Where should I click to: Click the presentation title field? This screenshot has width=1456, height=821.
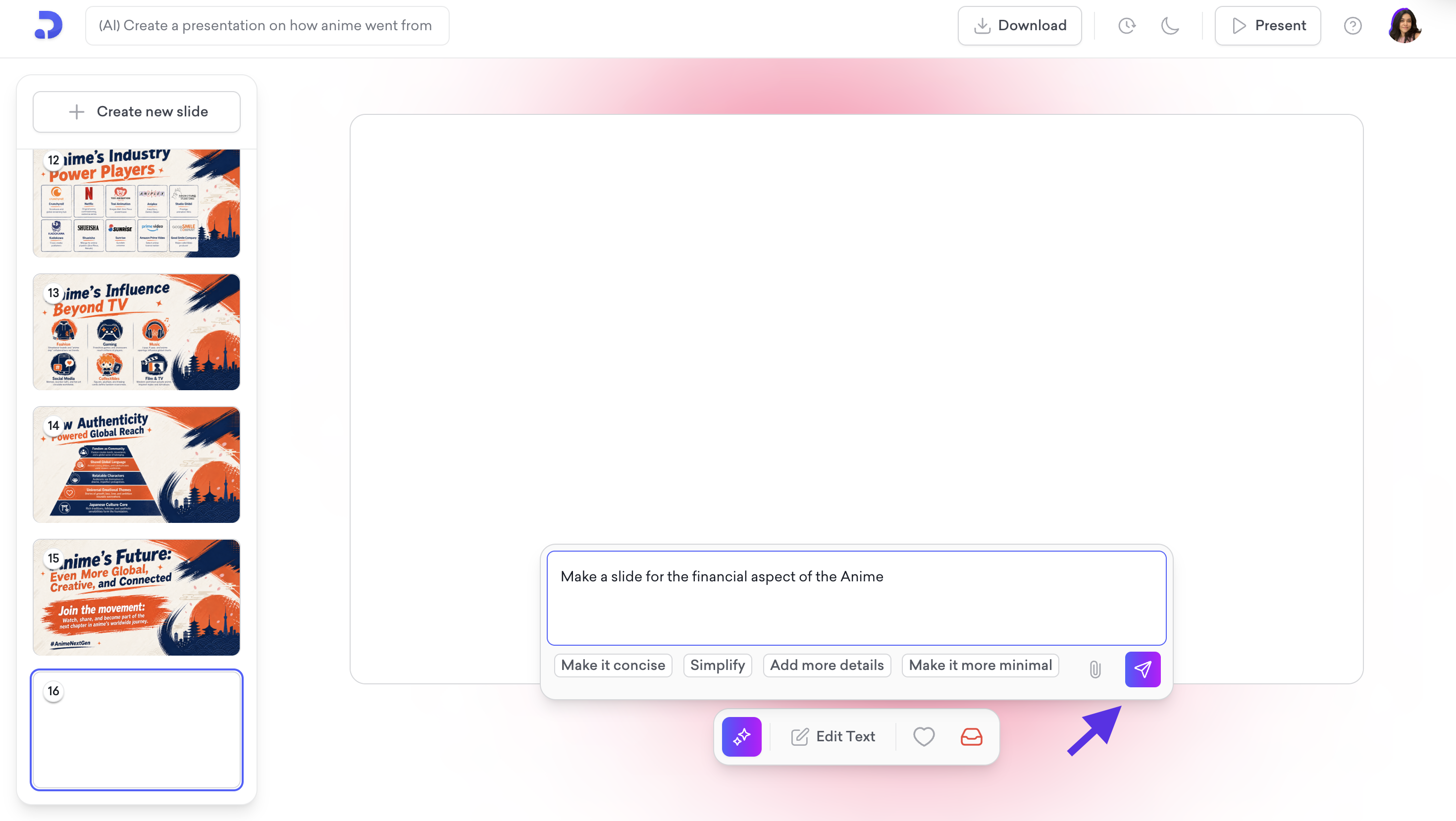[267, 25]
